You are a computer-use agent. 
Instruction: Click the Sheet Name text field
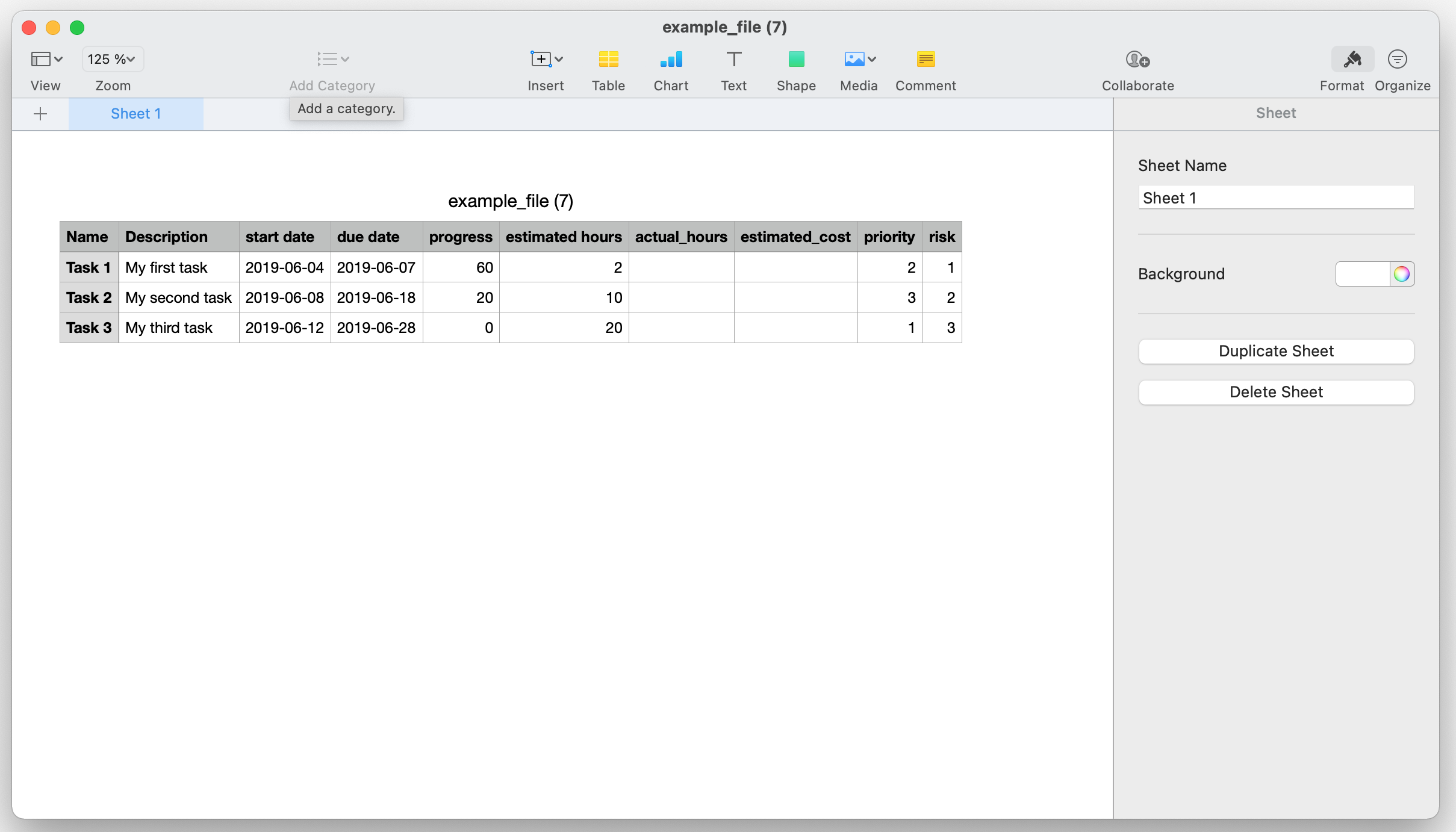[1275, 197]
